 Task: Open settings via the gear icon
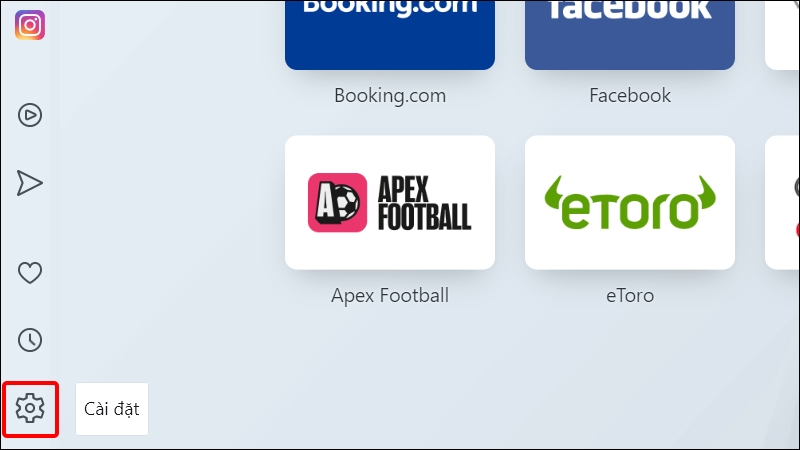pos(30,408)
